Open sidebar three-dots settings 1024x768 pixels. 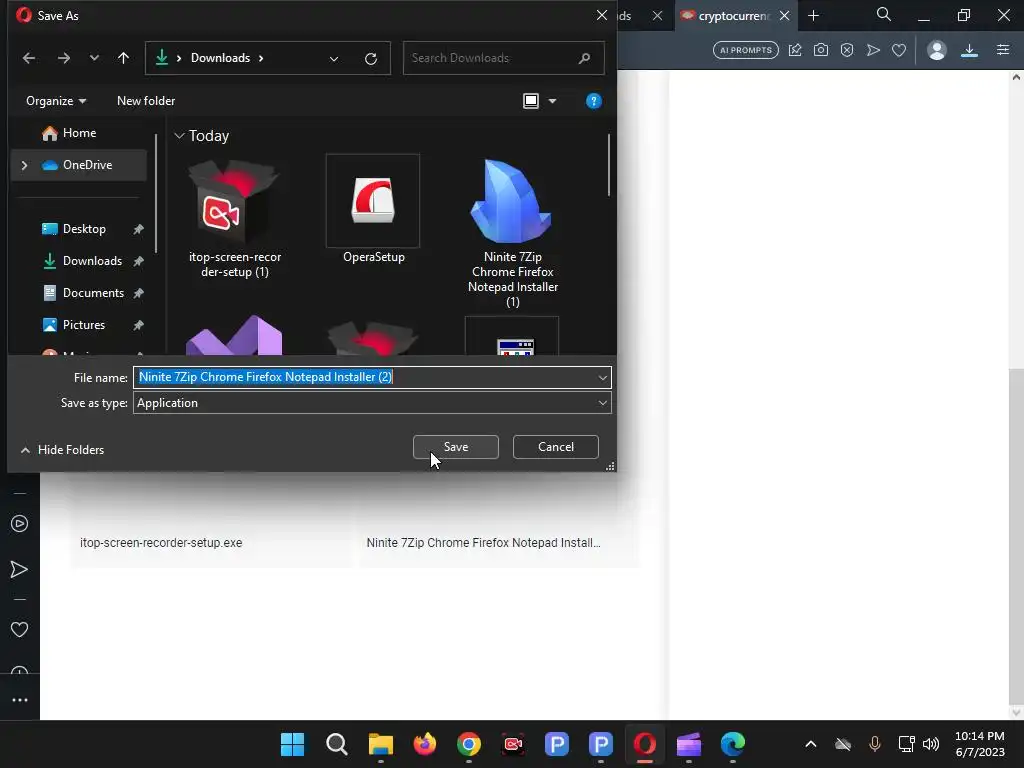(x=20, y=700)
